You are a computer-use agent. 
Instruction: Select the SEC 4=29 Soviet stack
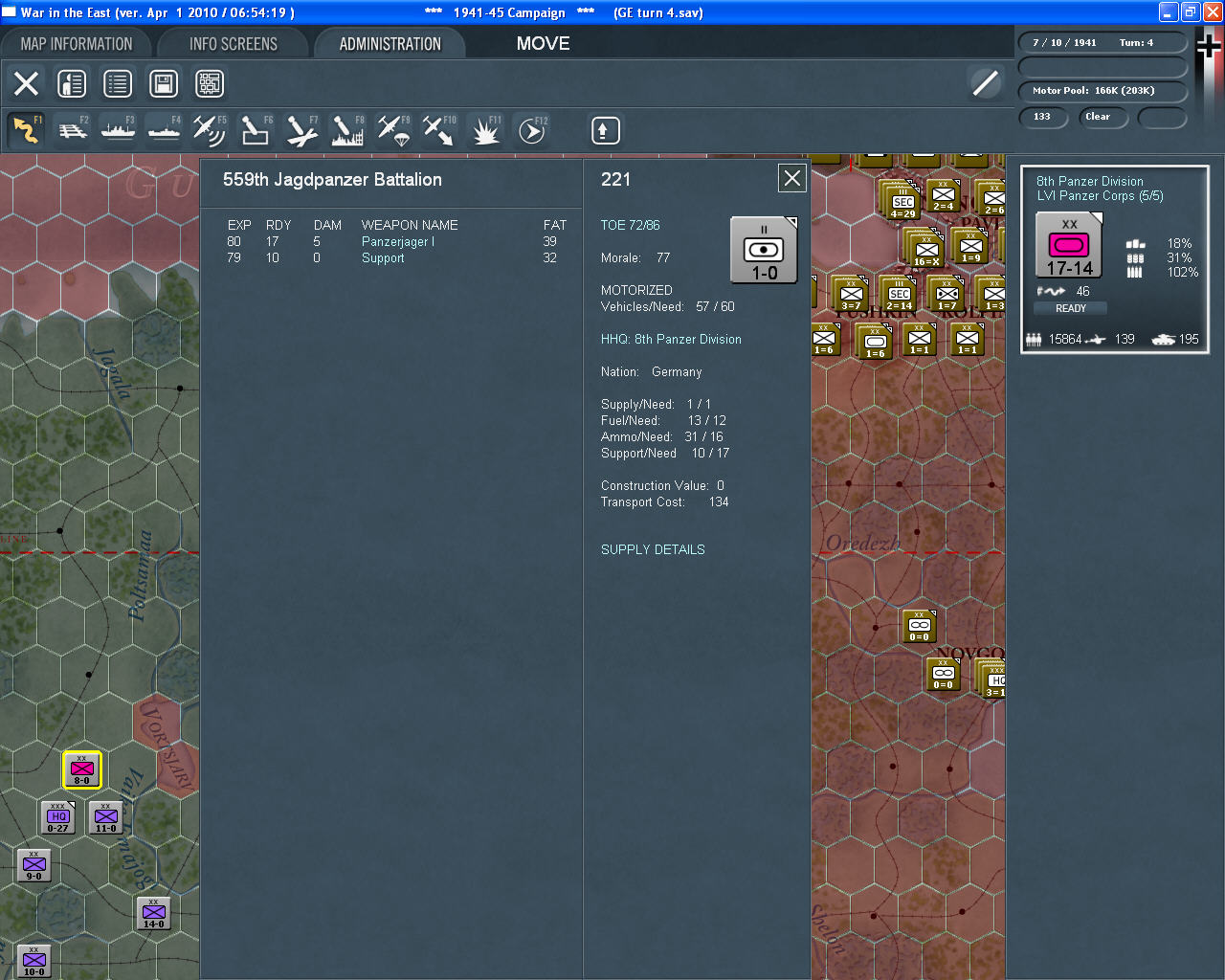pyautogui.click(x=902, y=200)
